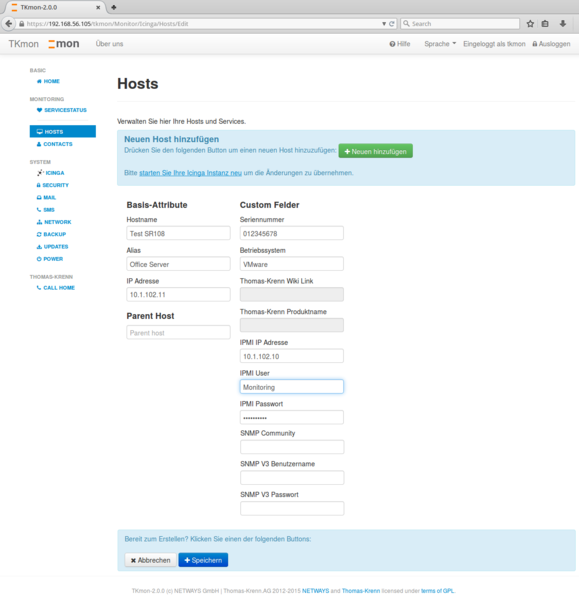Image resolution: width=579 pixels, height=600 pixels.
Task: Open the URL bar history dropdown arrow
Action: click(x=384, y=24)
